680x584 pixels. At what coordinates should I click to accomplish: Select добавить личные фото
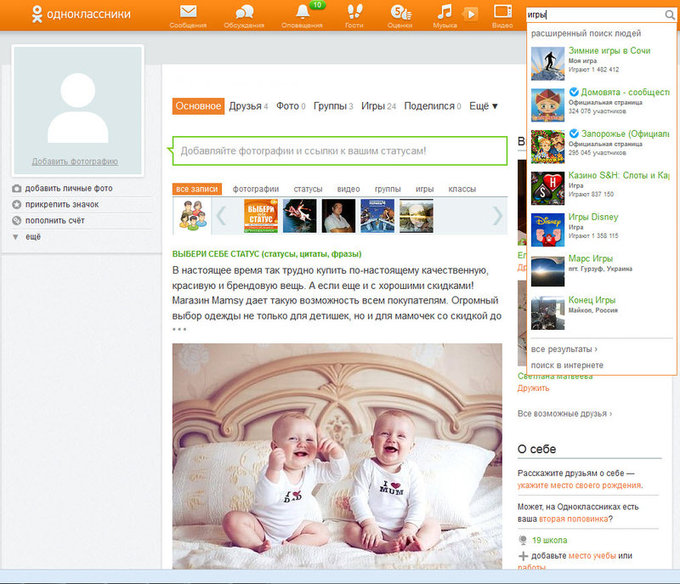click(x=69, y=188)
